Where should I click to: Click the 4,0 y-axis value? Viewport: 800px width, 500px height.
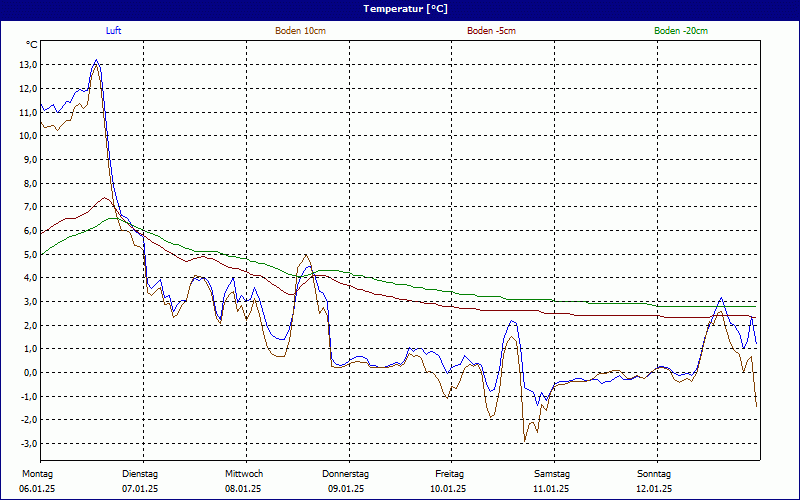tap(30, 278)
